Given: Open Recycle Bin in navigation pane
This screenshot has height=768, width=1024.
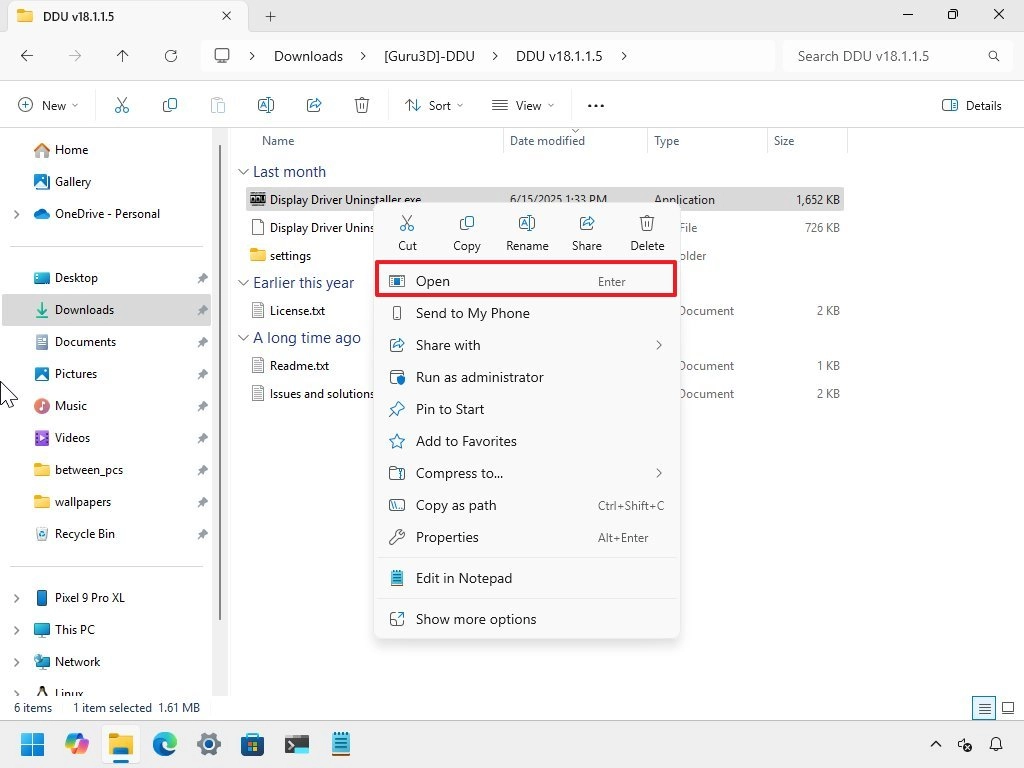Looking at the screenshot, I should [x=107, y=534].
